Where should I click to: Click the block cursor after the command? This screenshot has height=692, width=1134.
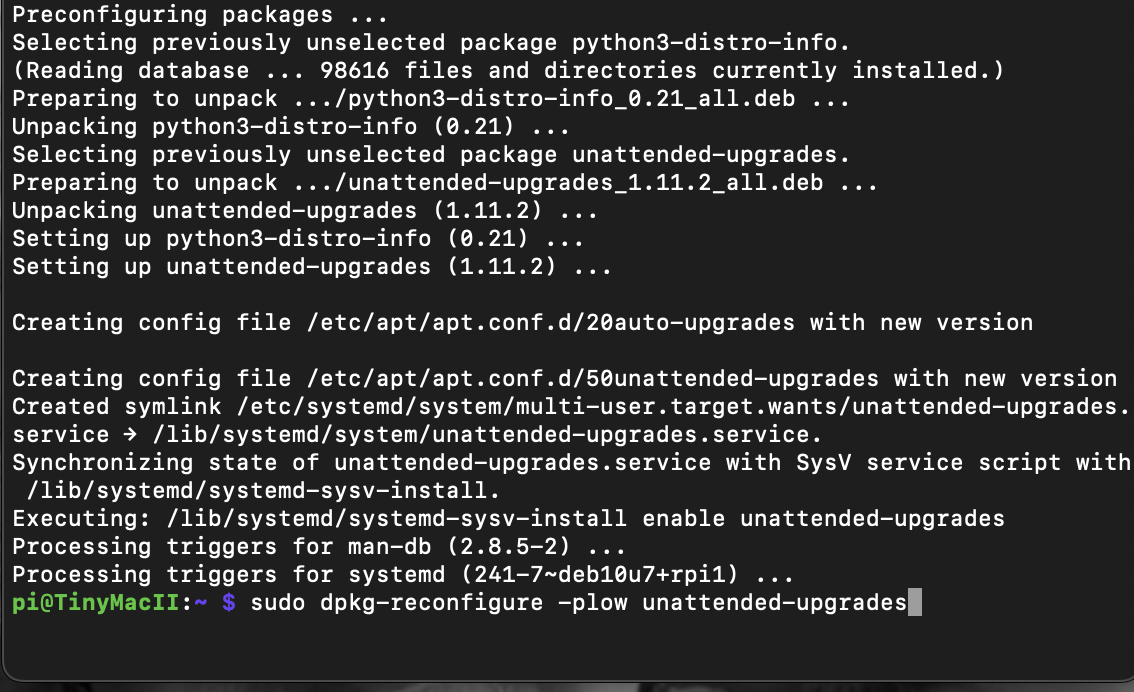[914, 603]
